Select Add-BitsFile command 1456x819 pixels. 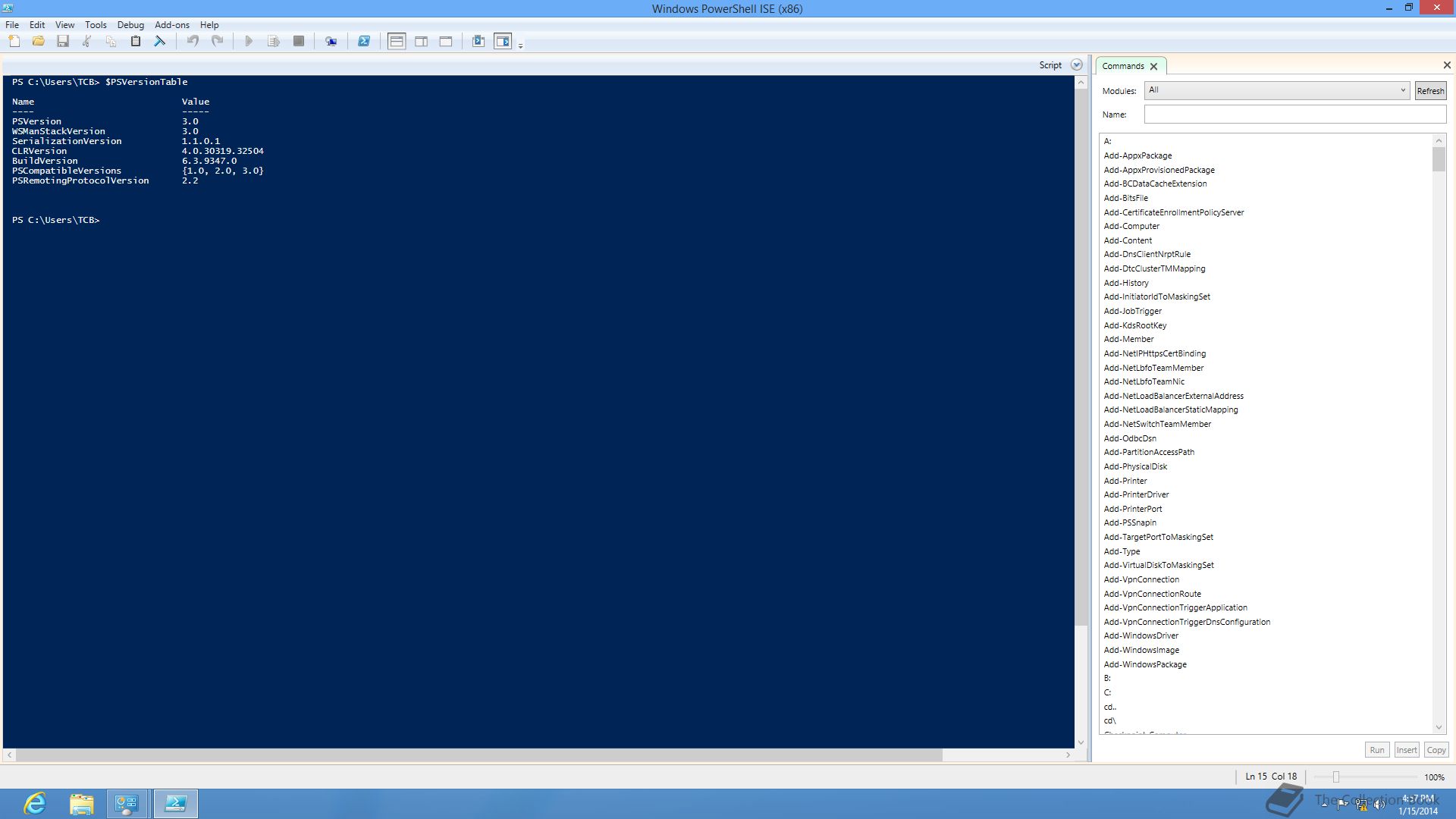pyautogui.click(x=1125, y=198)
